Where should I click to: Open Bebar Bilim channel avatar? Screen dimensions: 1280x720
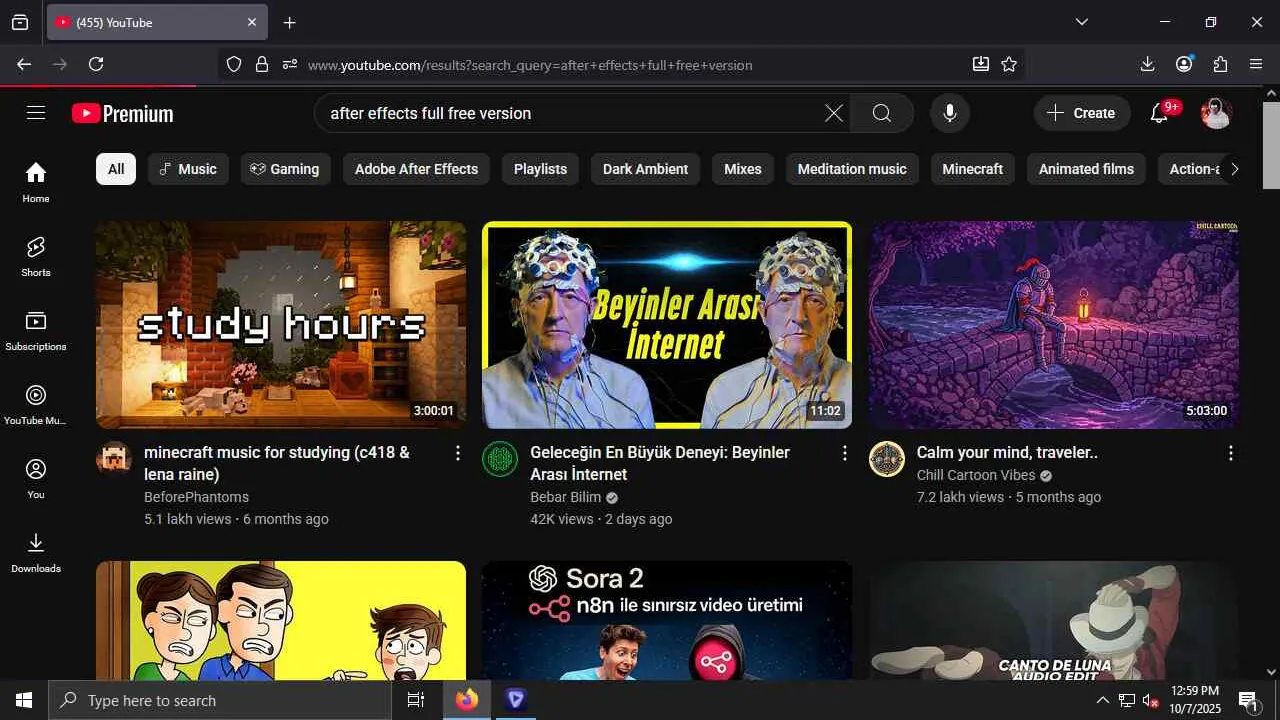pyautogui.click(x=500, y=459)
